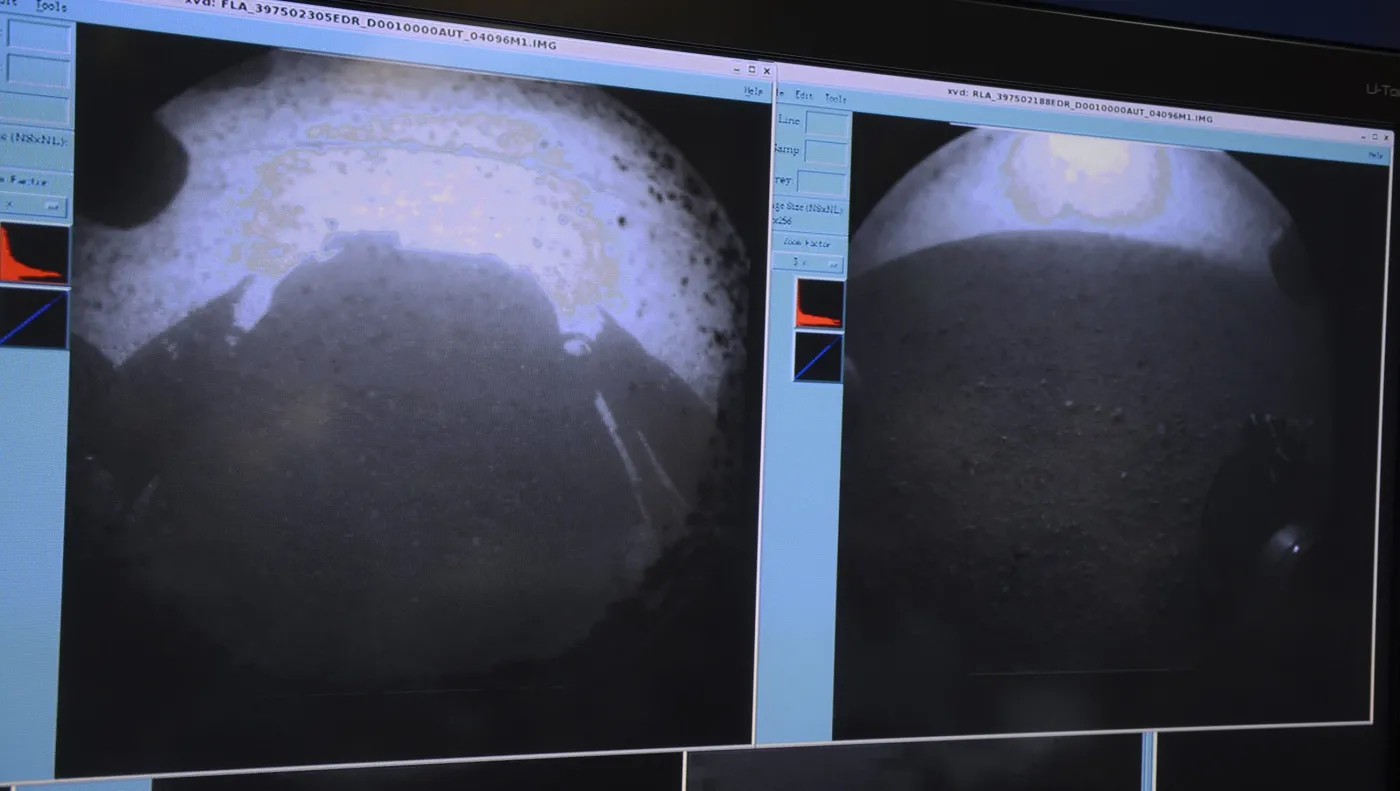Image resolution: width=1400 pixels, height=791 pixels.
Task: Open the Help menu in the FLA window
Action: [752, 90]
